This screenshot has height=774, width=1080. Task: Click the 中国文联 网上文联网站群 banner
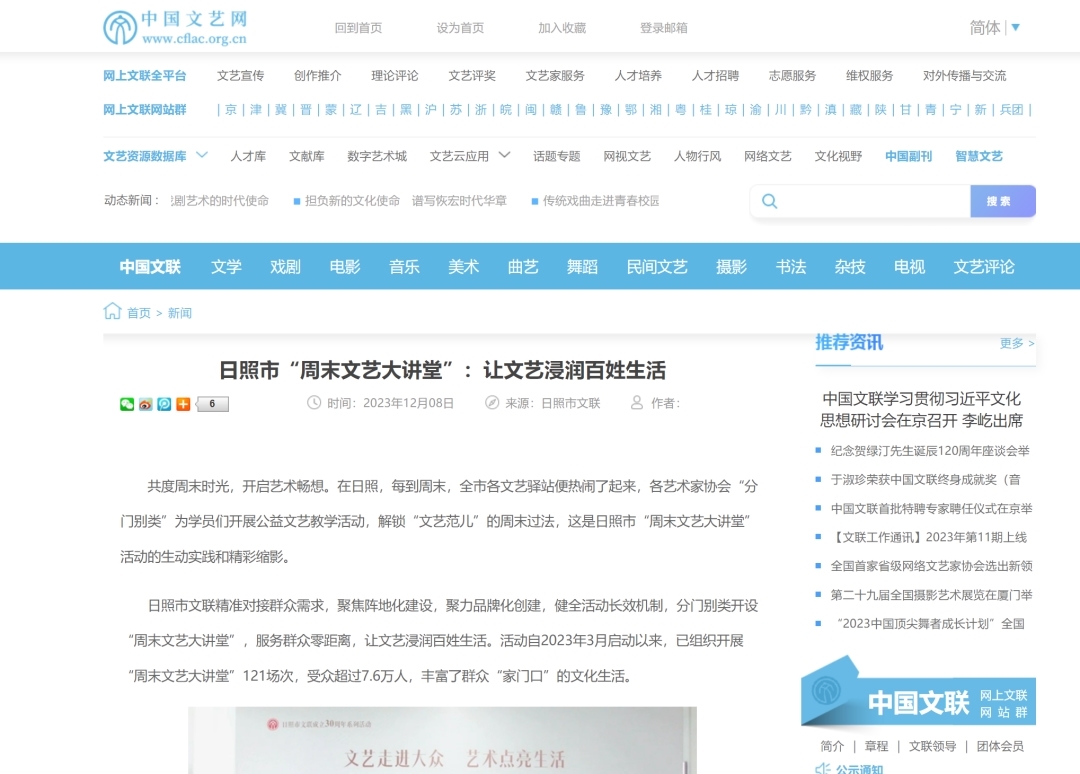tap(918, 693)
